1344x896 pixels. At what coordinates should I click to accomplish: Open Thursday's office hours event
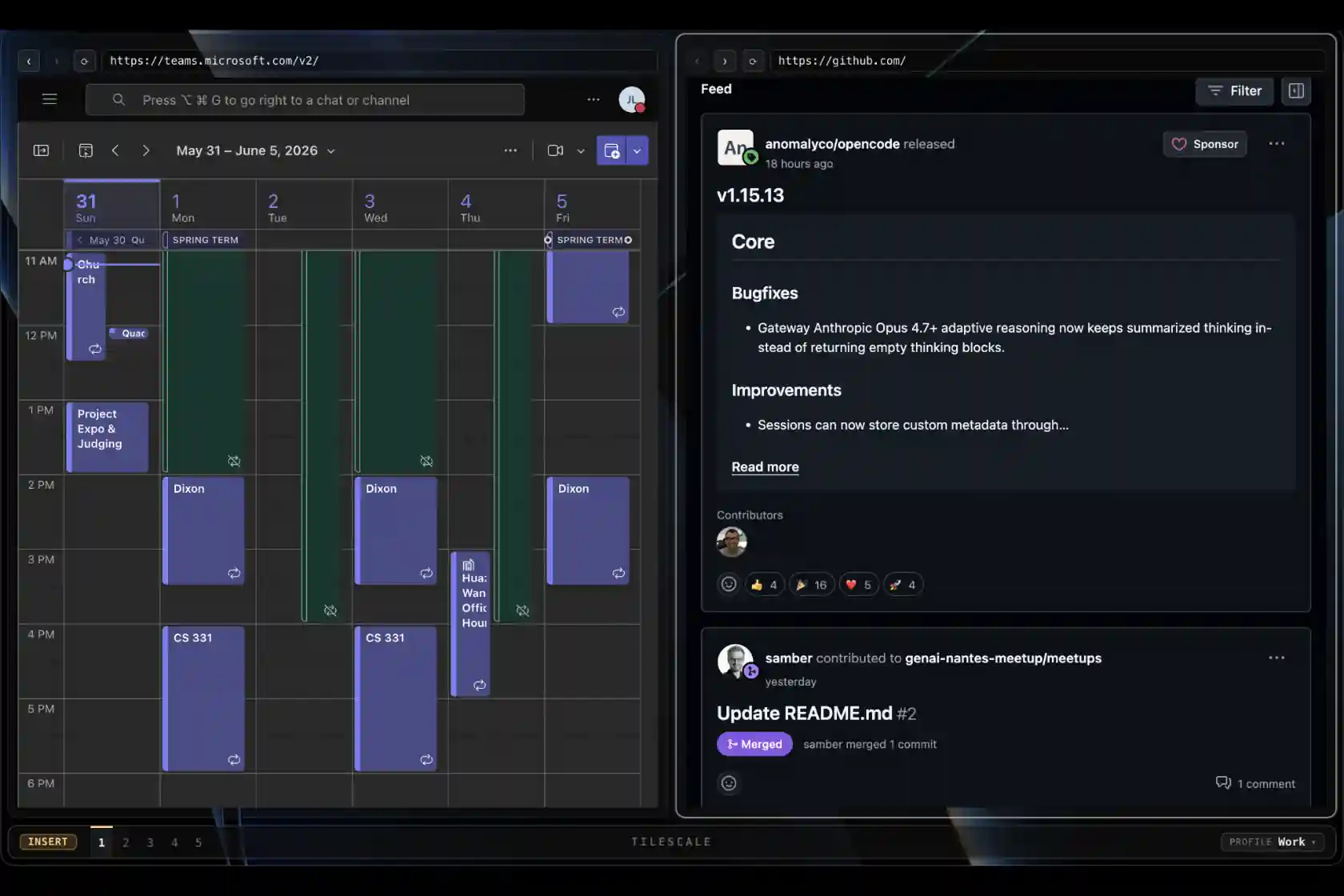470,624
